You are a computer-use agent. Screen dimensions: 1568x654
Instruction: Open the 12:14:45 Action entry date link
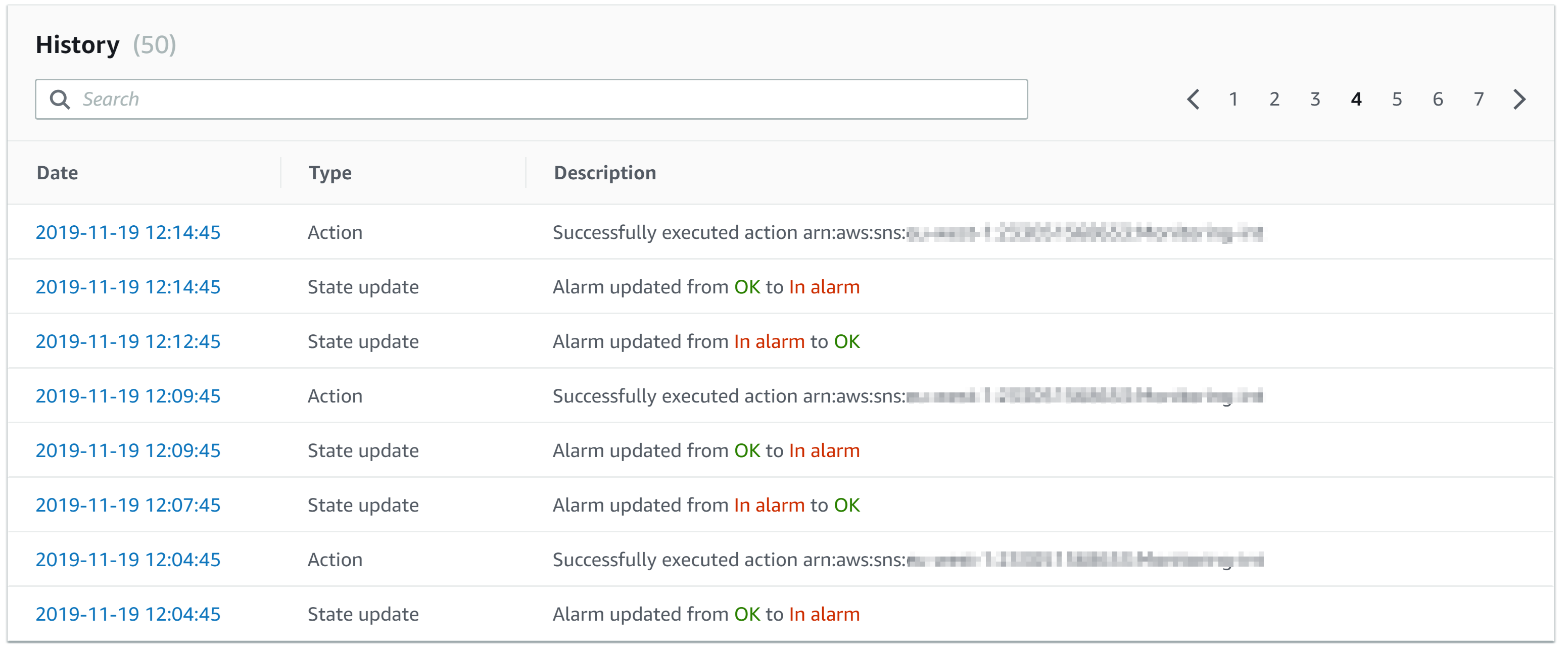click(x=128, y=232)
